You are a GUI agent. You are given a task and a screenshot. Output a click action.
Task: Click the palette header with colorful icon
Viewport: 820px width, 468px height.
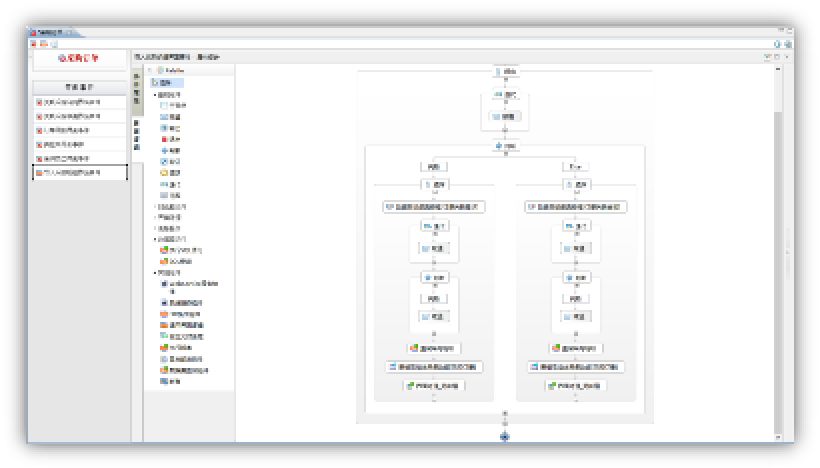pos(171,70)
